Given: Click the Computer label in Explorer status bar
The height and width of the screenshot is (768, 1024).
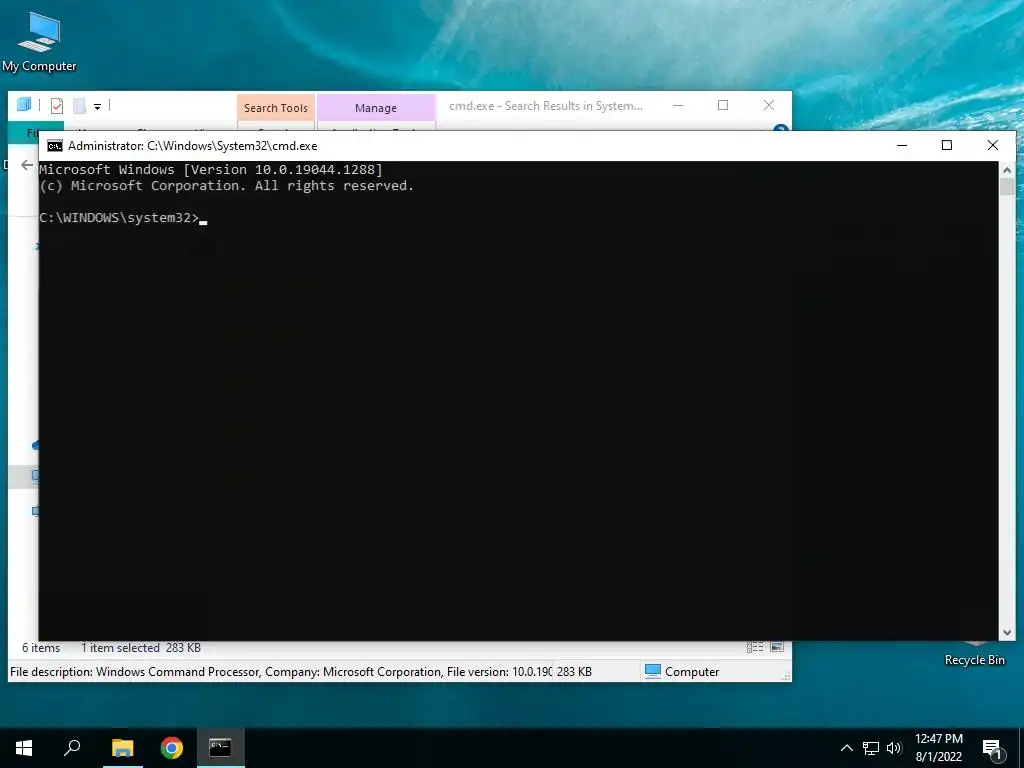Looking at the screenshot, I should 692,671.
